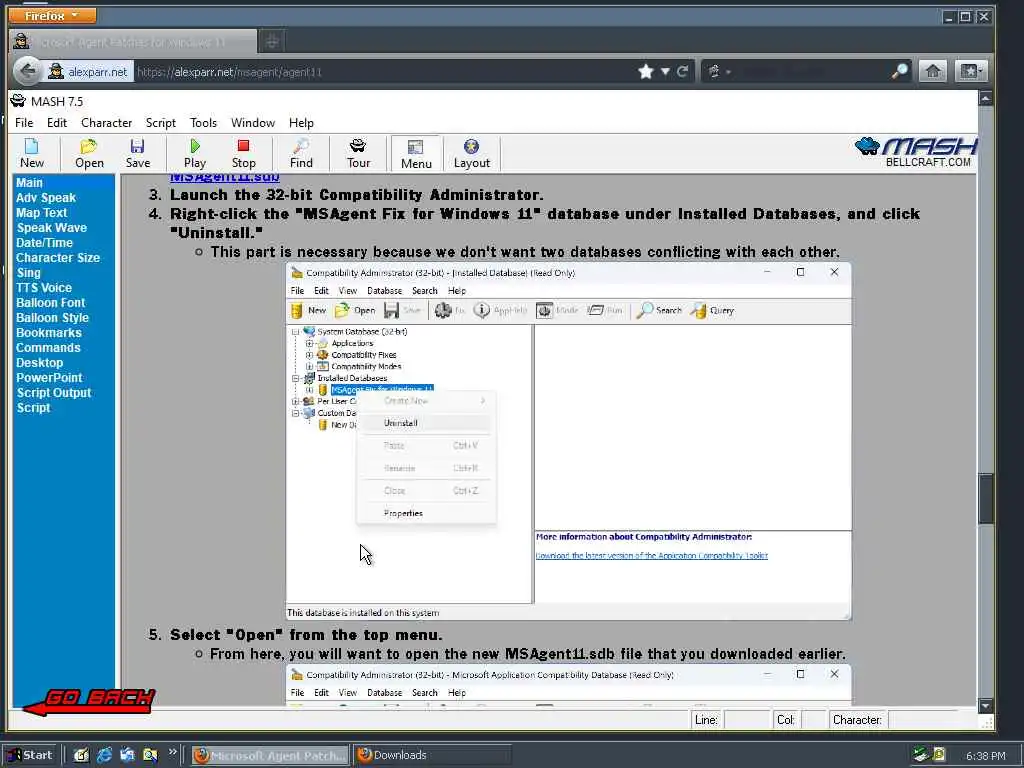
Task: Click the search magnifier icon in search box
Action: 900,71
